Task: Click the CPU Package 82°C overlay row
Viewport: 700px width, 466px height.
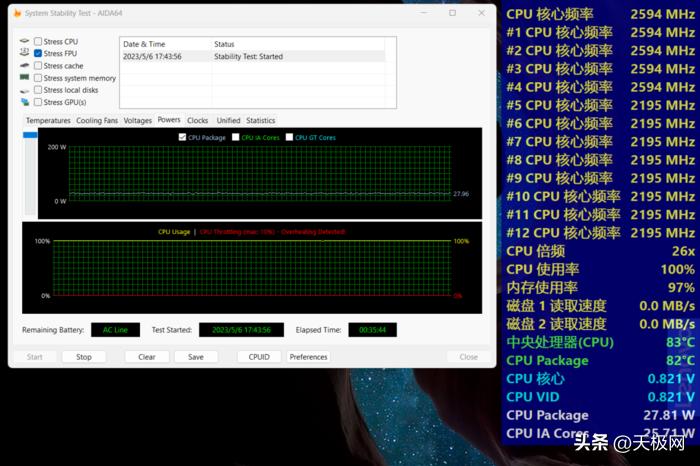Action: coord(600,360)
